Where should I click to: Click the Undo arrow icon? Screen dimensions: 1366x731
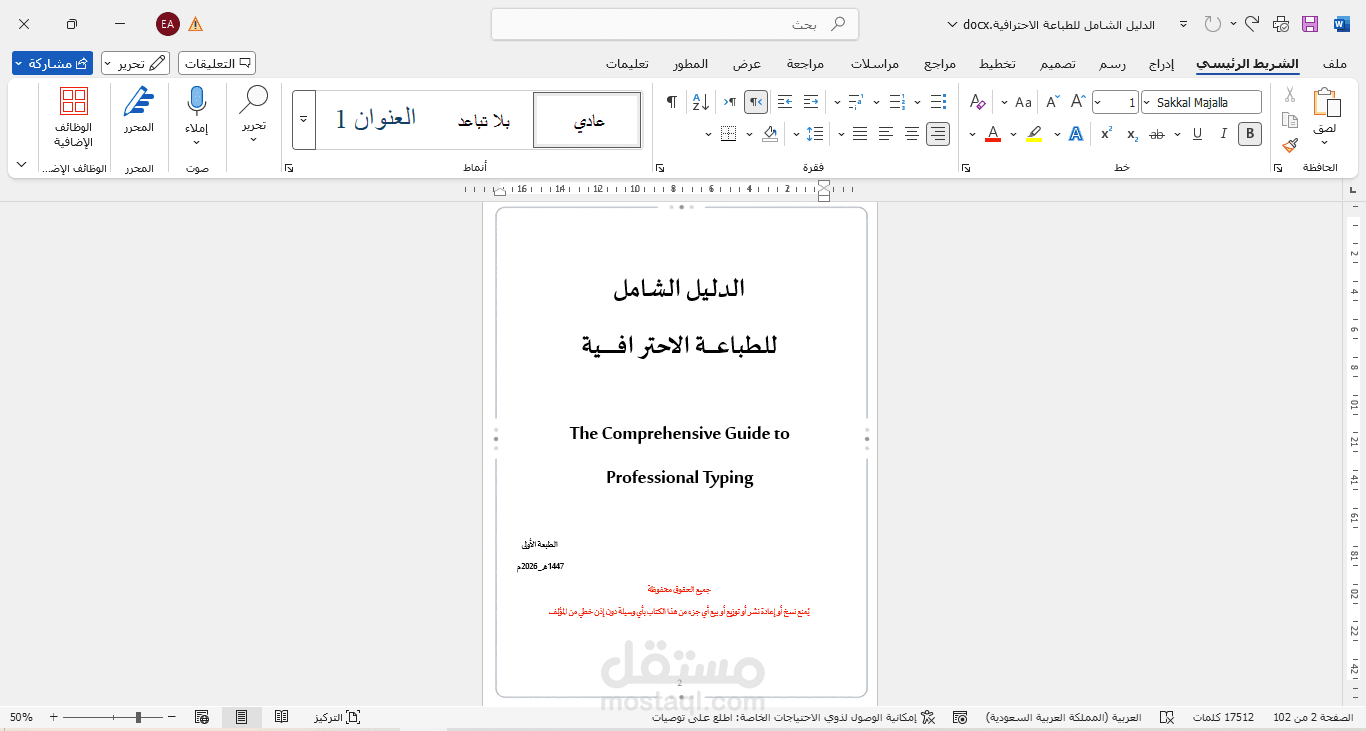coord(1252,23)
